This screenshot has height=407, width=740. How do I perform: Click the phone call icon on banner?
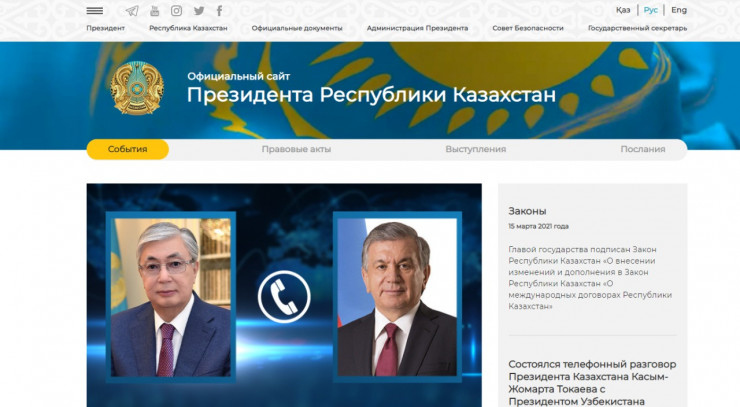[284, 294]
